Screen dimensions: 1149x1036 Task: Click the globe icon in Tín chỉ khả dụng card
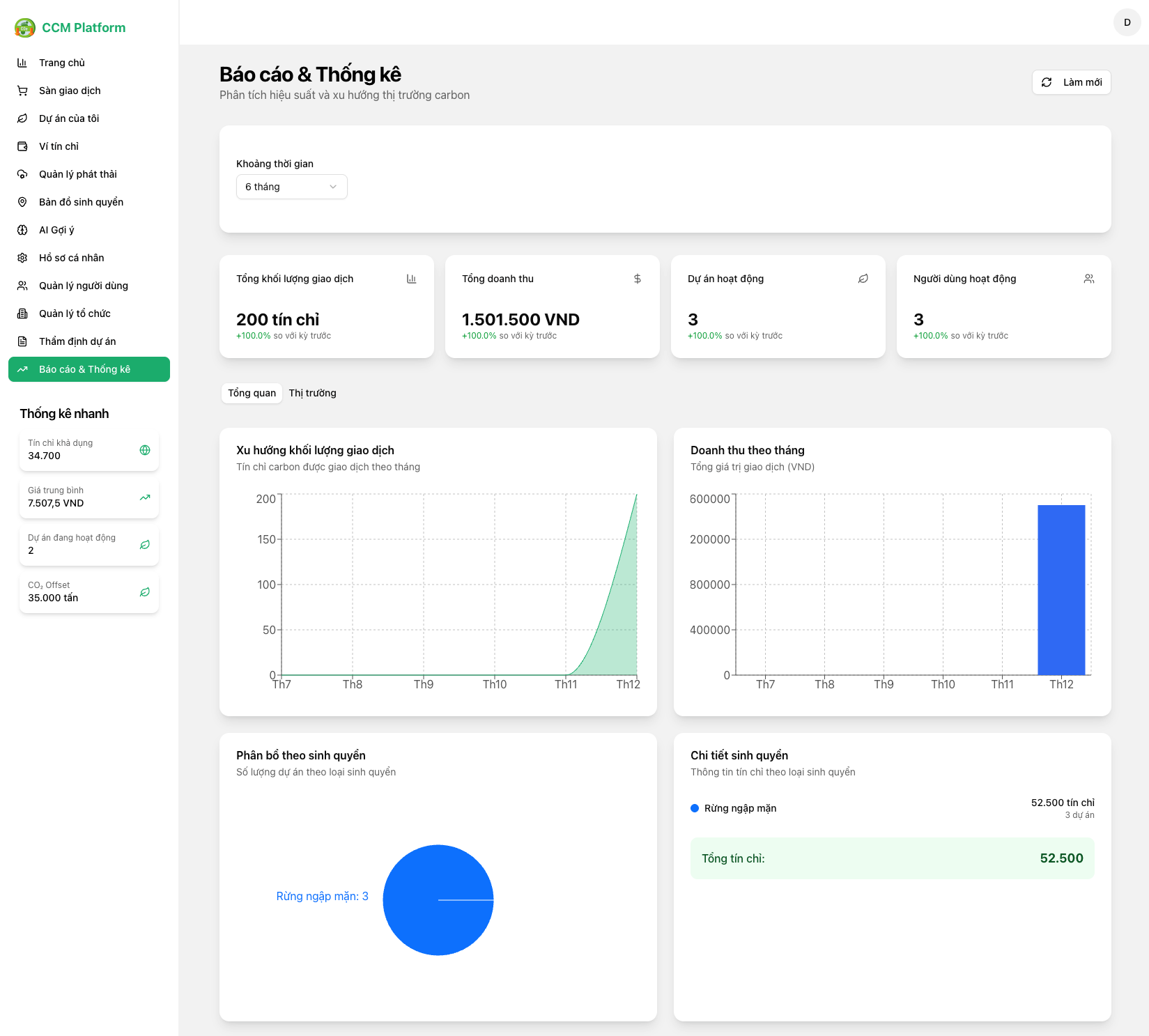(145, 450)
